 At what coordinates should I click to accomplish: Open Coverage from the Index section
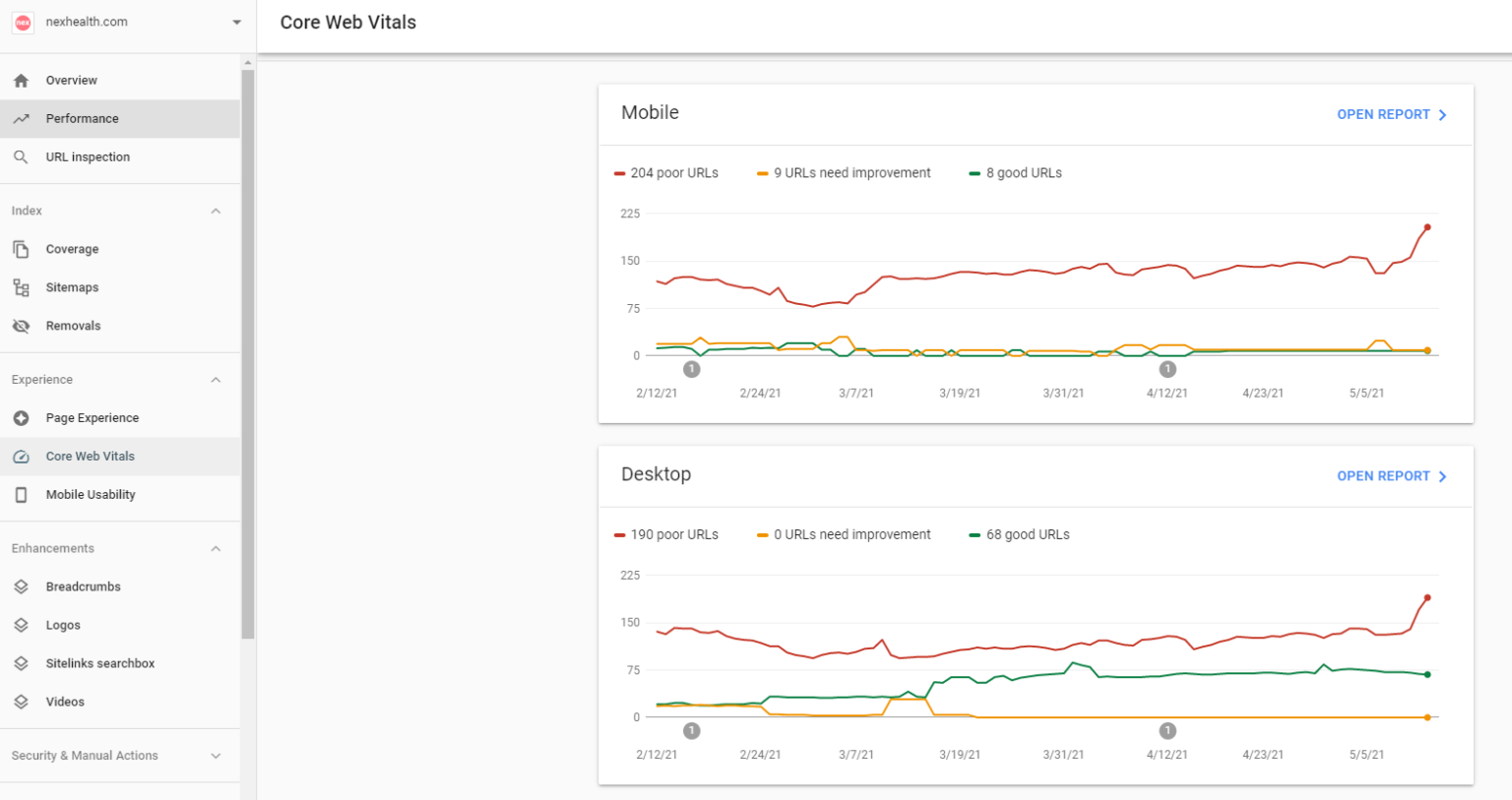(x=21, y=249)
